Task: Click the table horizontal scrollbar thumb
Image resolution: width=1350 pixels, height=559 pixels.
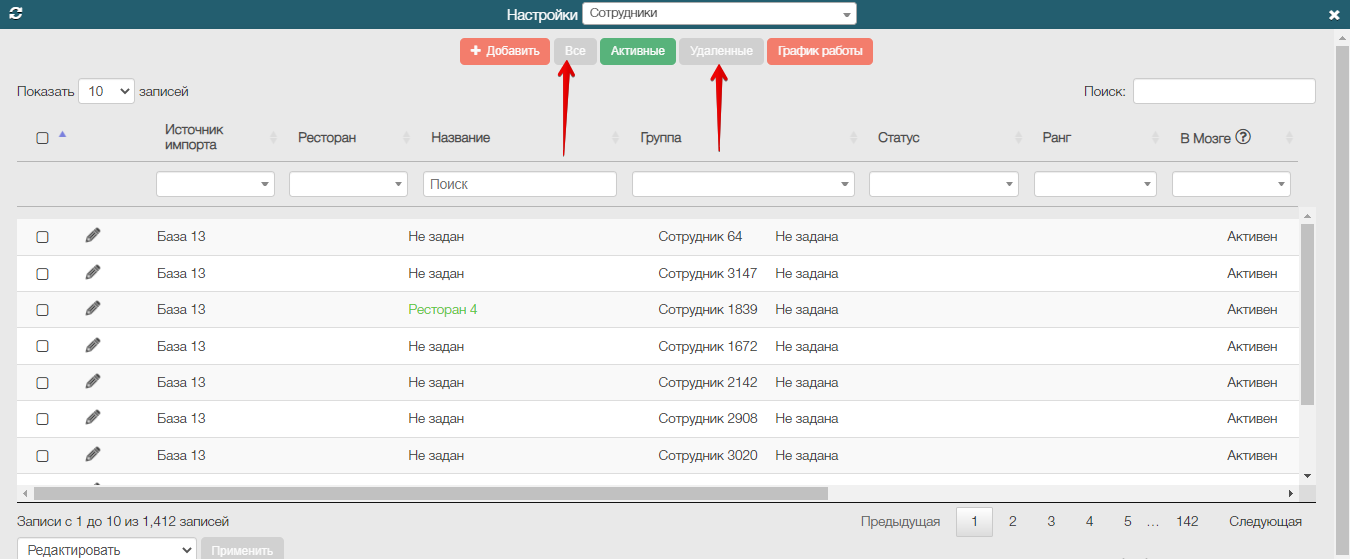Action: (431, 493)
